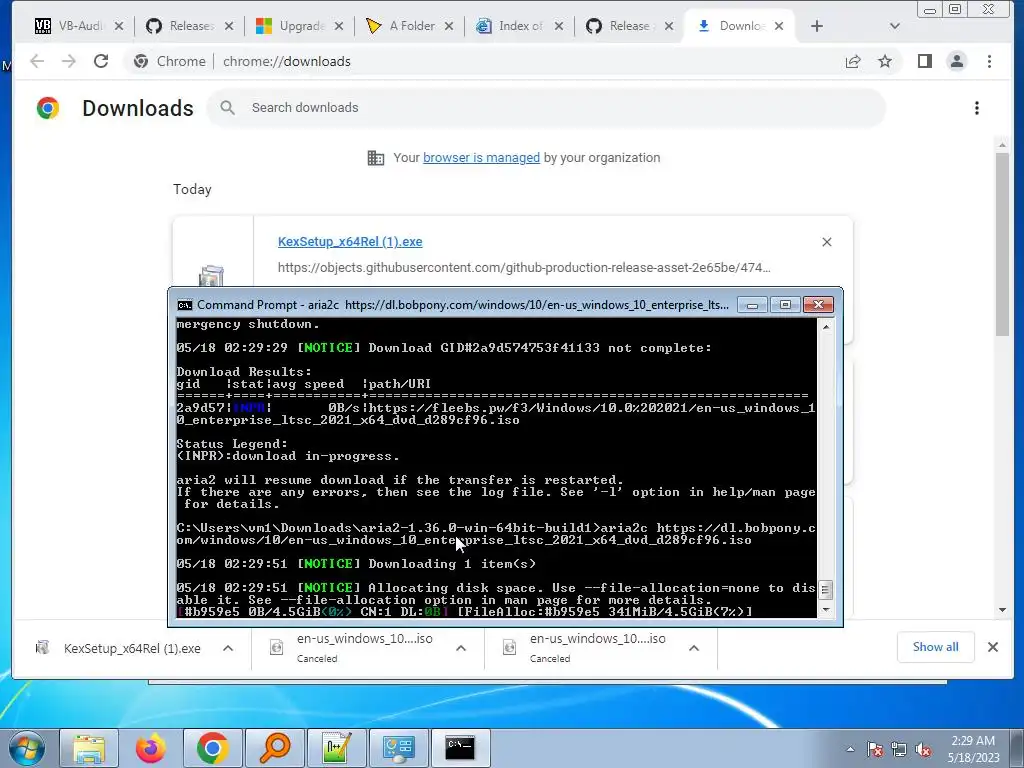Open Windows Explorer from taskbar

tap(89, 748)
